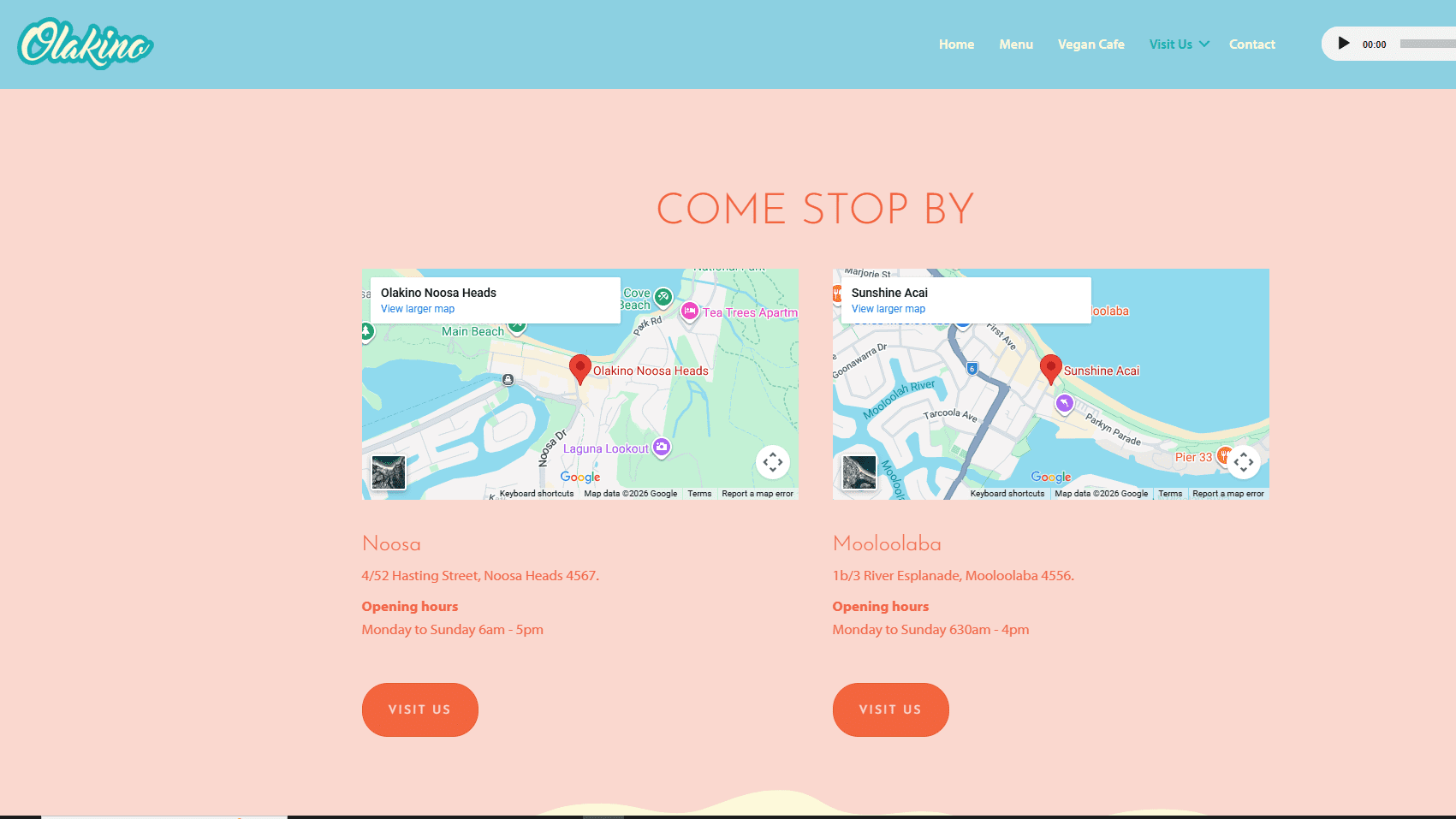Click the Visit Us button for Mooloolaba

(x=891, y=709)
